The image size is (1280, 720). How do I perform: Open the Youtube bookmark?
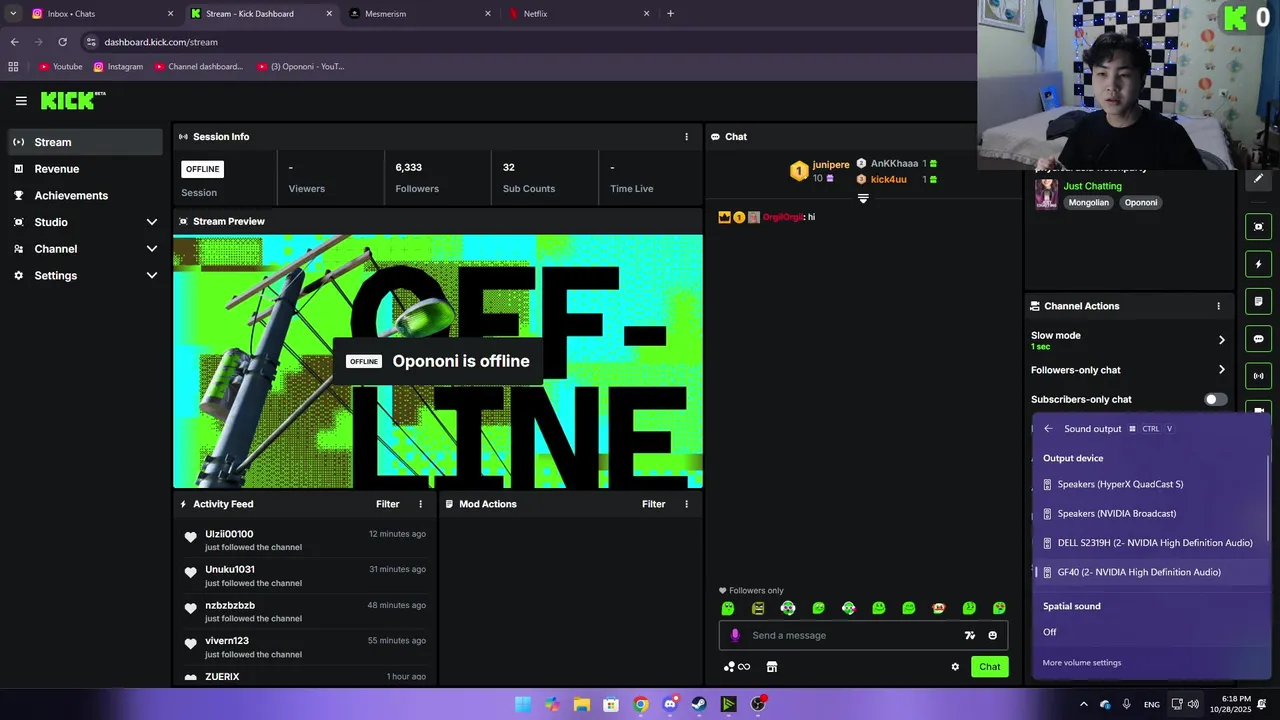pos(61,67)
